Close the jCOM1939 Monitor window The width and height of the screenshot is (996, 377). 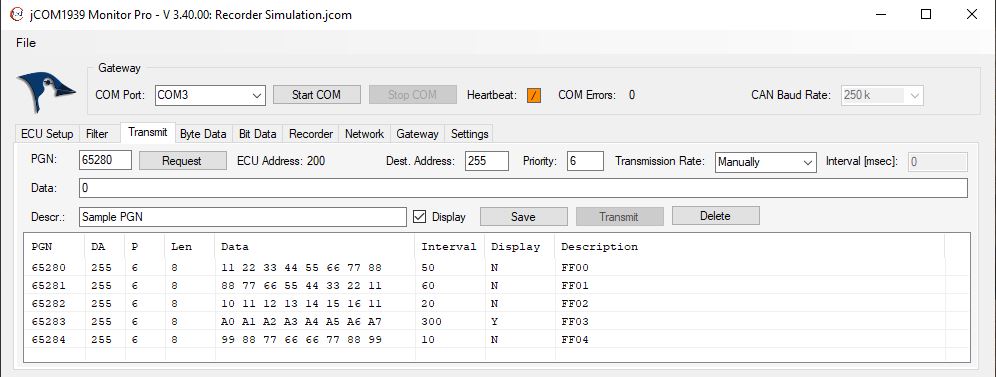click(x=972, y=14)
